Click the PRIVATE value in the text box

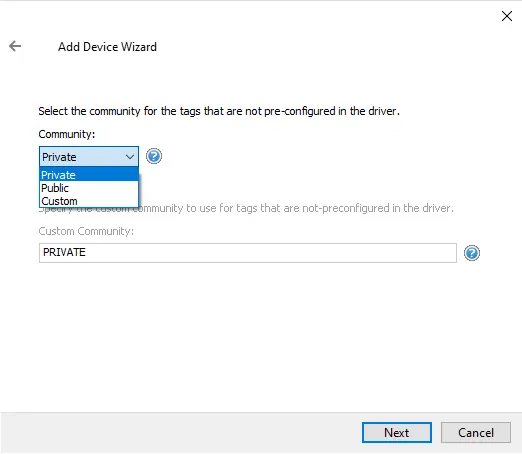[64, 252]
